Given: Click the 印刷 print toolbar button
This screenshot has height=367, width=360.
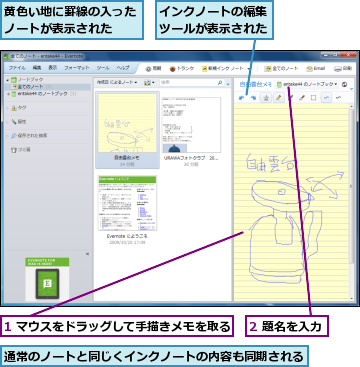Looking at the screenshot, I should point(343,69).
